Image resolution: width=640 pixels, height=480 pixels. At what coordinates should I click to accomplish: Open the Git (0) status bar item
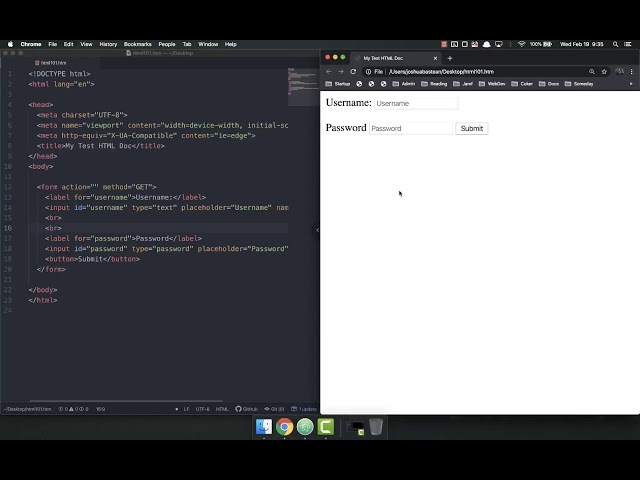pos(274,409)
